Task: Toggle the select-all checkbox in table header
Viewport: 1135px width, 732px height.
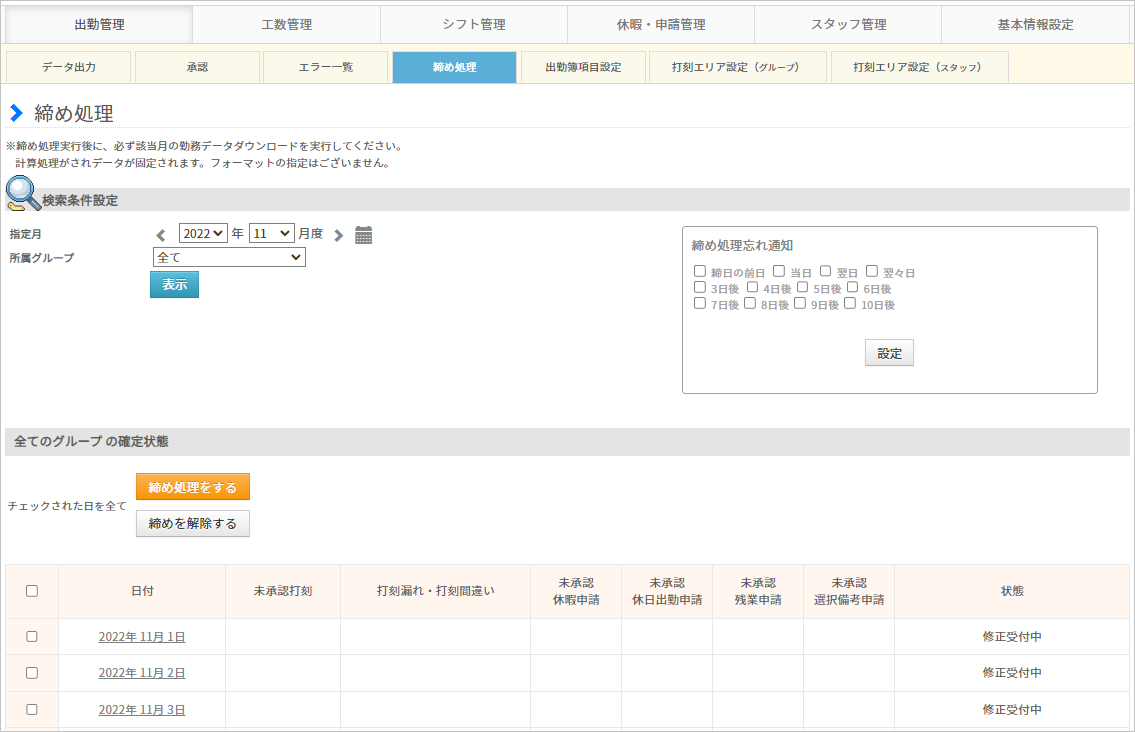Action: [32, 591]
